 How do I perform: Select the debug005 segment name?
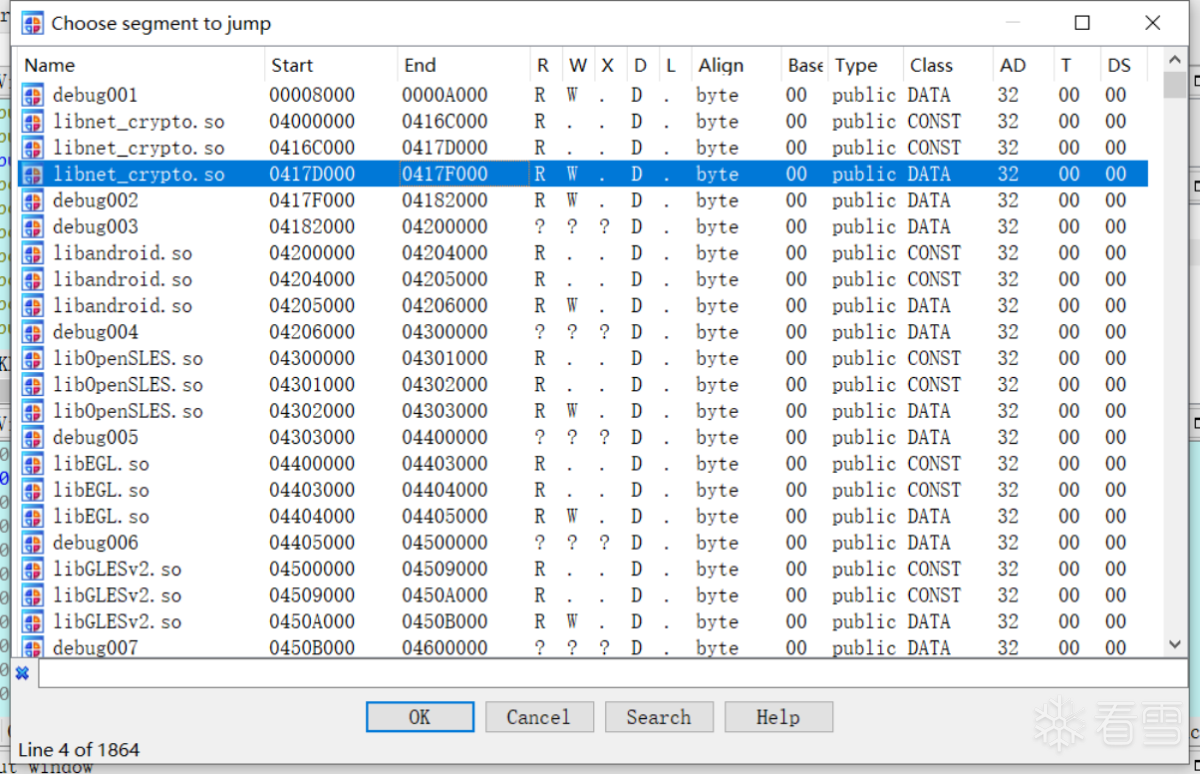[95, 437]
